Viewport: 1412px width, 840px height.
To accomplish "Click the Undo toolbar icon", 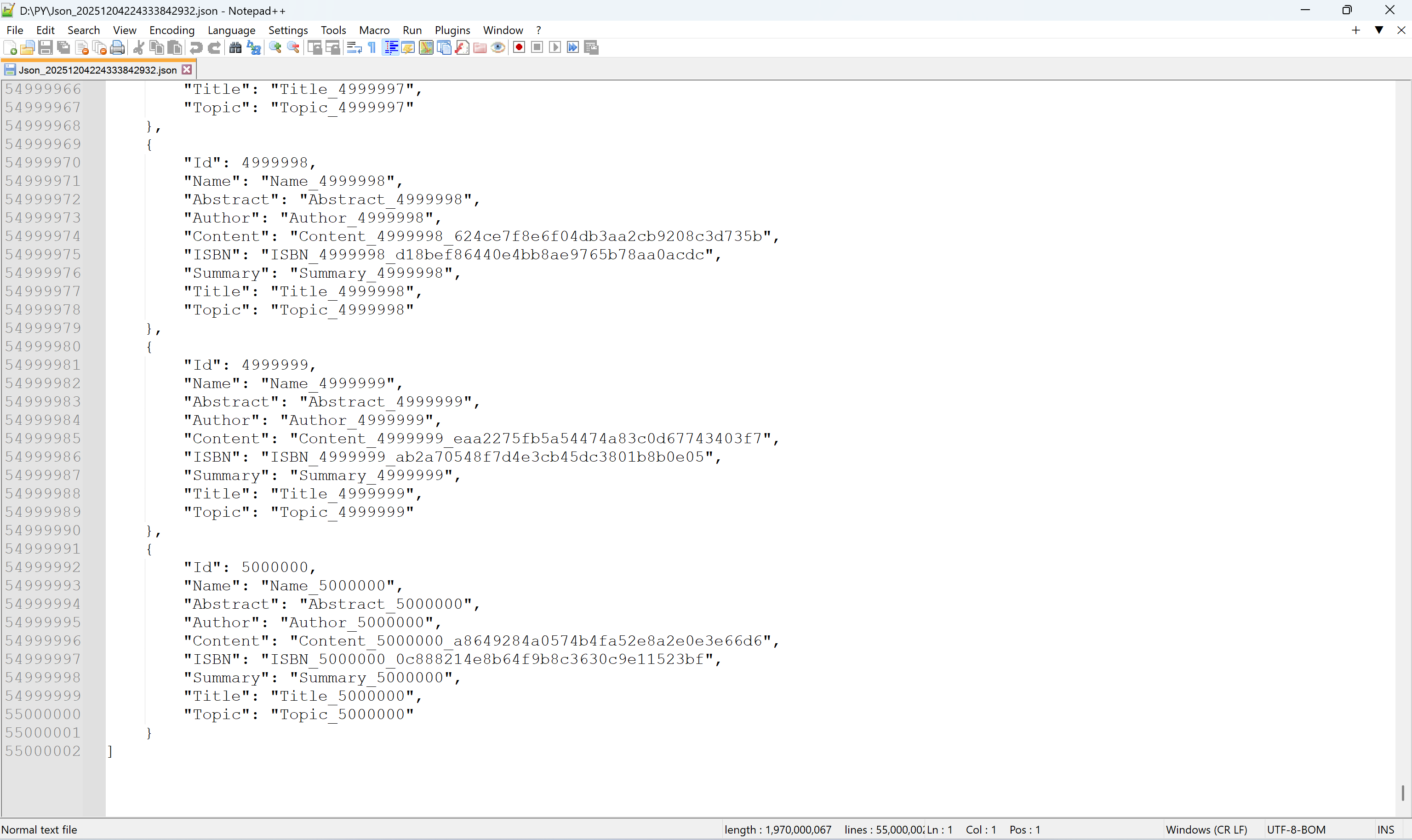I will coord(196,47).
